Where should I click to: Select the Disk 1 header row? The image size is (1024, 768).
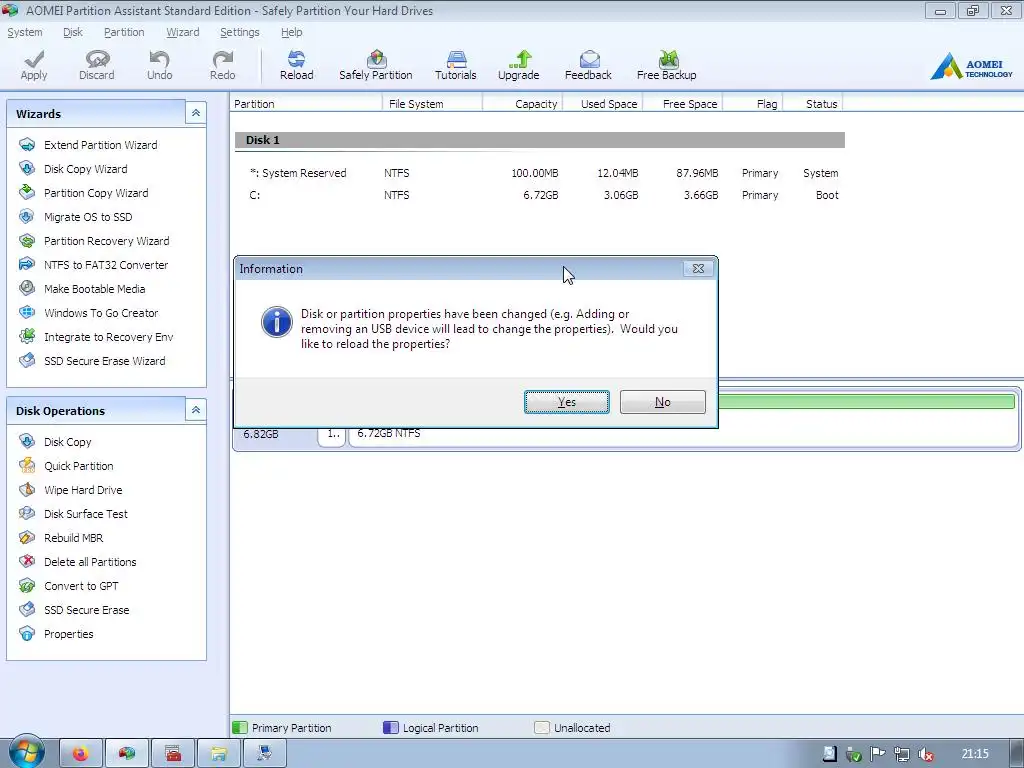pyautogui.click(x=539, y=140)
